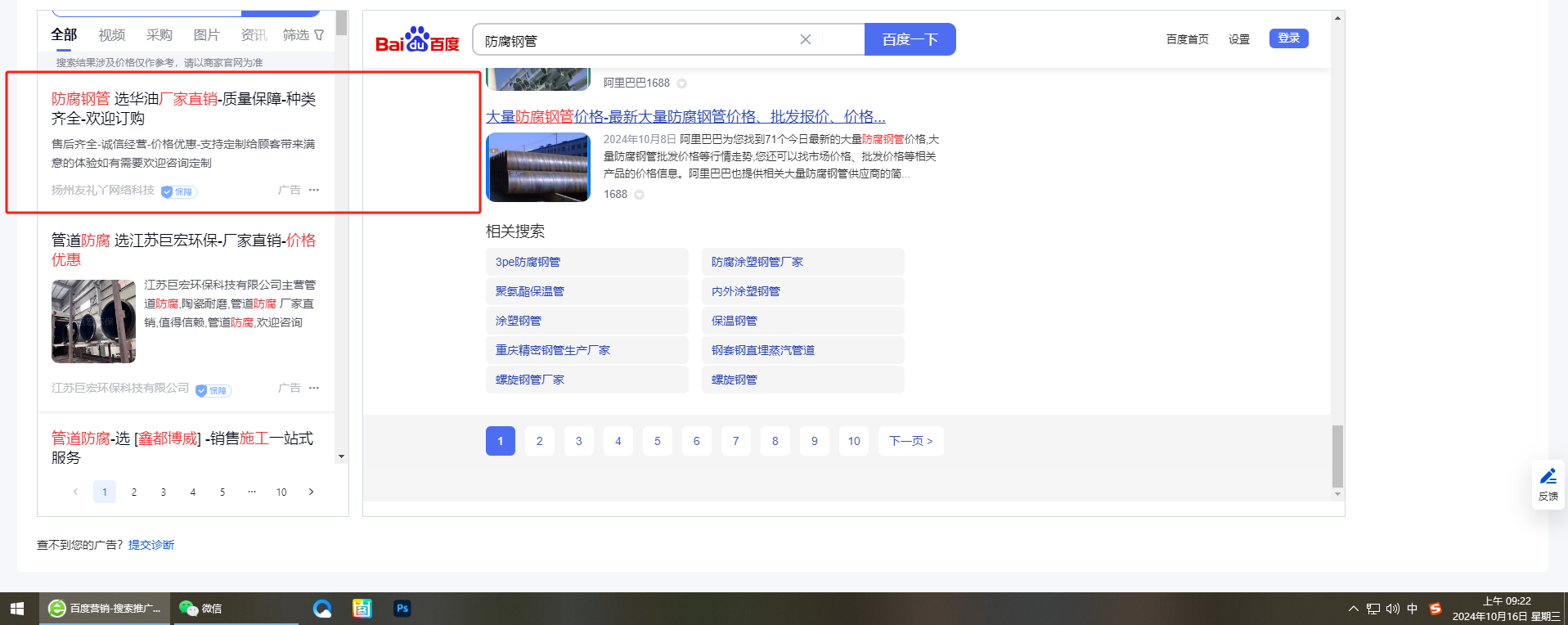Jump to page 10 in the left preview pagination
This screenshot has width=1568, height=625.
281,492
